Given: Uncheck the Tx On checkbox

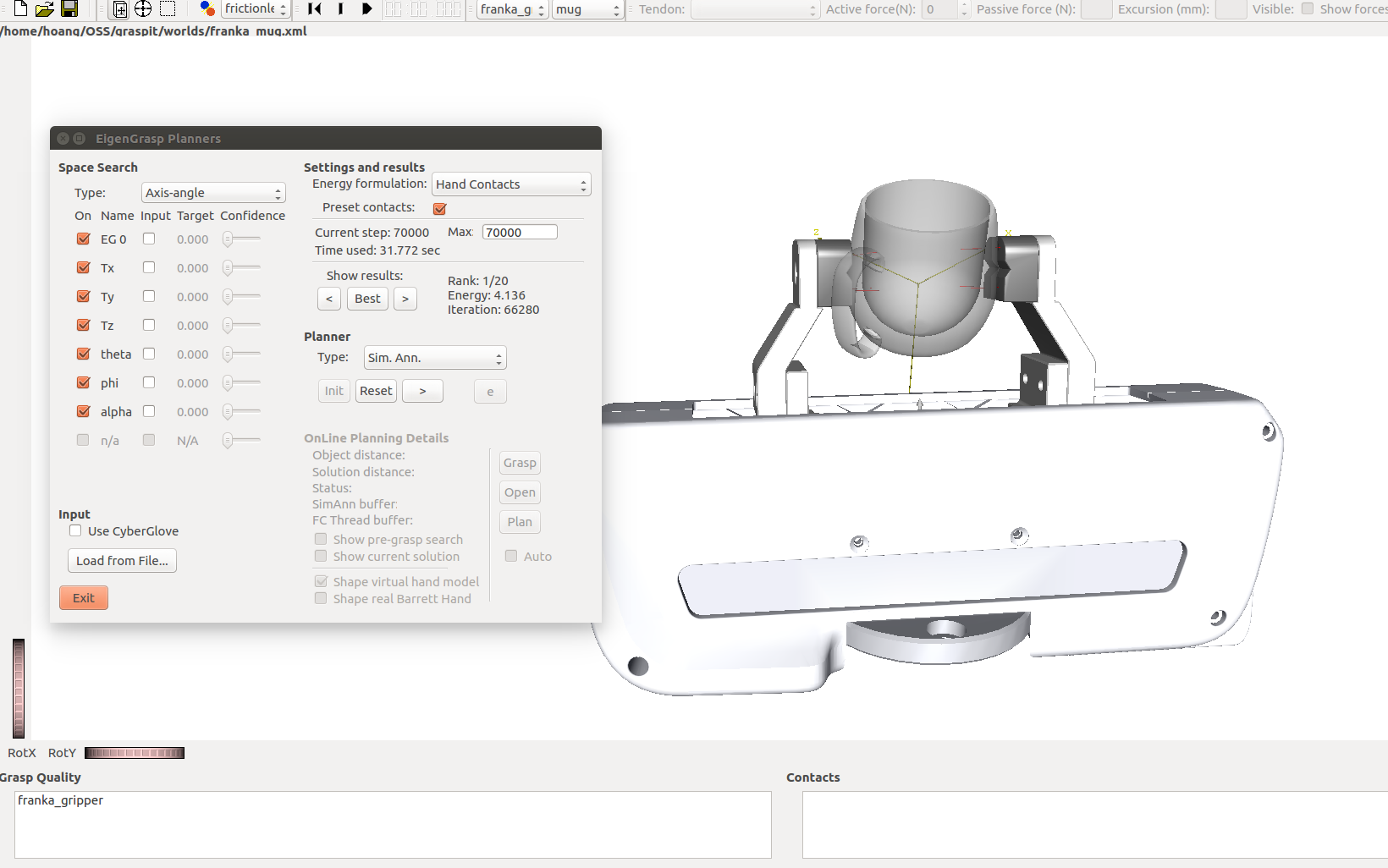Looking at the screenshot, I should pyautogui.click(x=83, y=267).
